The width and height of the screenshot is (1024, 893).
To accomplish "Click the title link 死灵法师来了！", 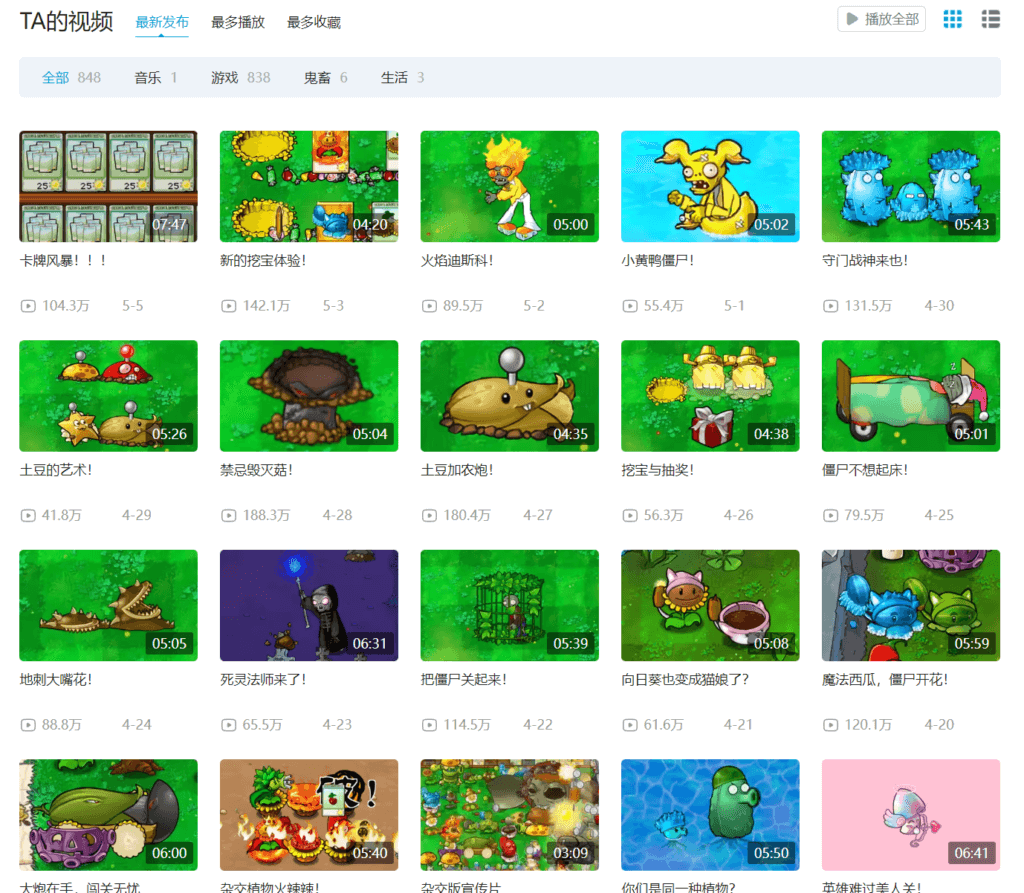I will coord(263,680).
